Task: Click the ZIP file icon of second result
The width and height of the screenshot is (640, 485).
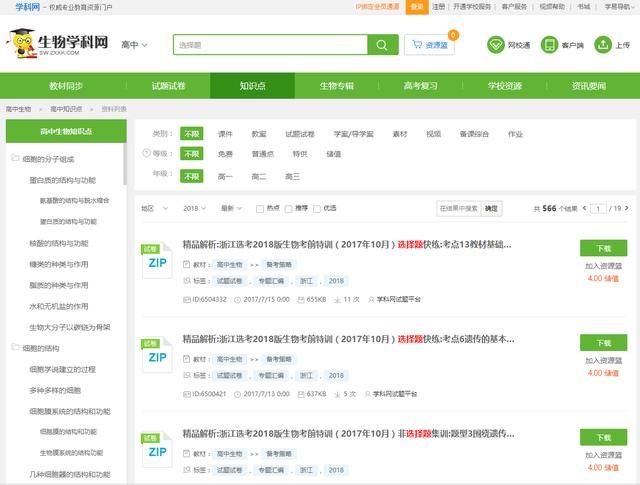Action: [157, 355]
